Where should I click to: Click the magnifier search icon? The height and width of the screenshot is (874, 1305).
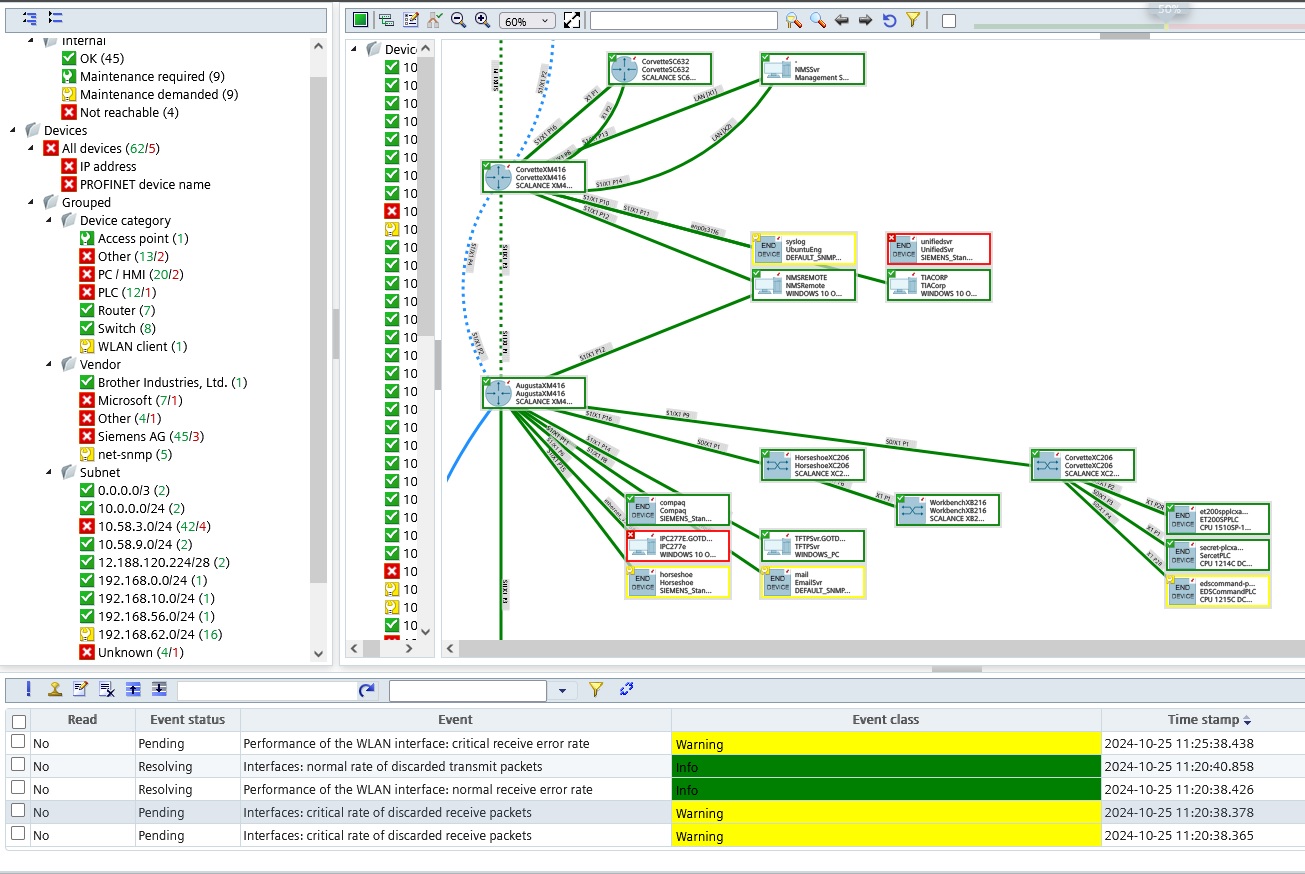(x=818, y=20)
